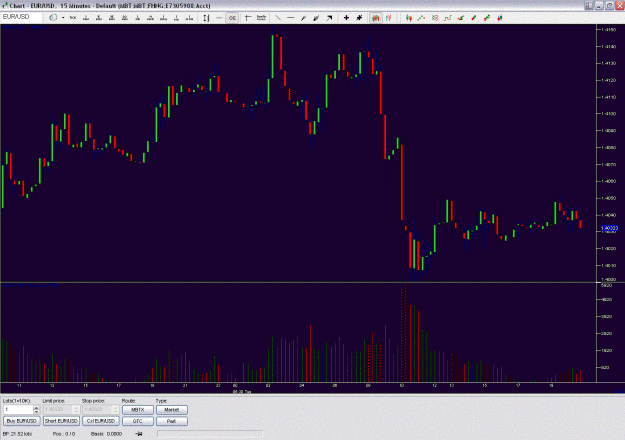Open the small arrow dropdown next to globe icon
The image size is (625, 440).
tap(63, 18)
